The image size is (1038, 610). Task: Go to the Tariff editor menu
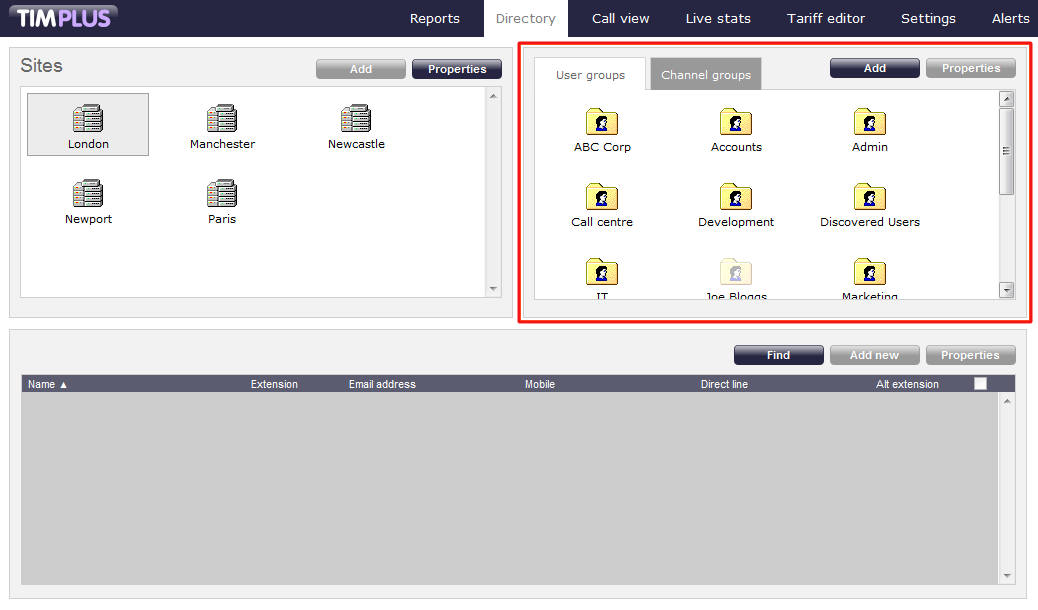(826, 18)
